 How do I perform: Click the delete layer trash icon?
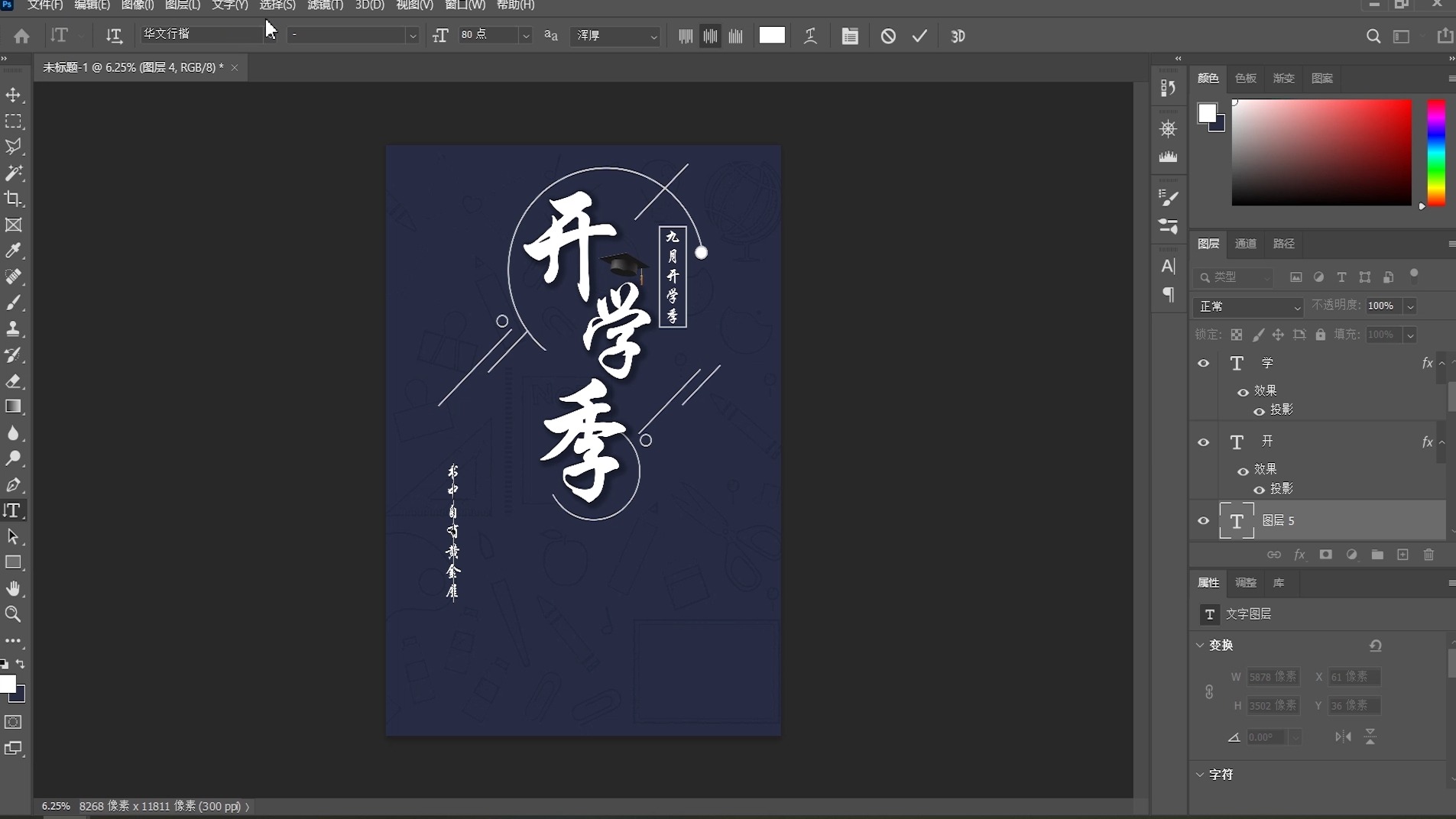(1428, 555)
